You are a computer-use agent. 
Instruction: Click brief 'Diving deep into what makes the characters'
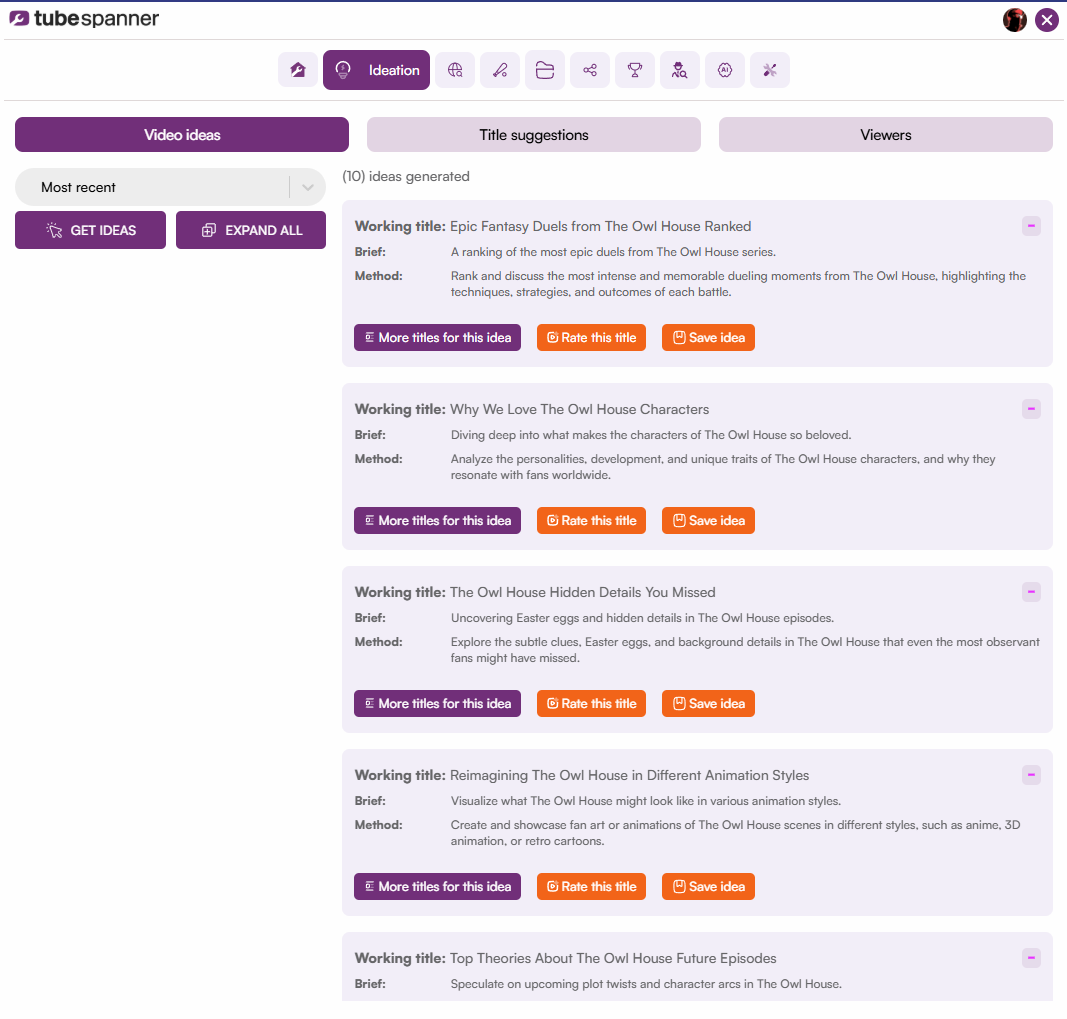point(651,435)
